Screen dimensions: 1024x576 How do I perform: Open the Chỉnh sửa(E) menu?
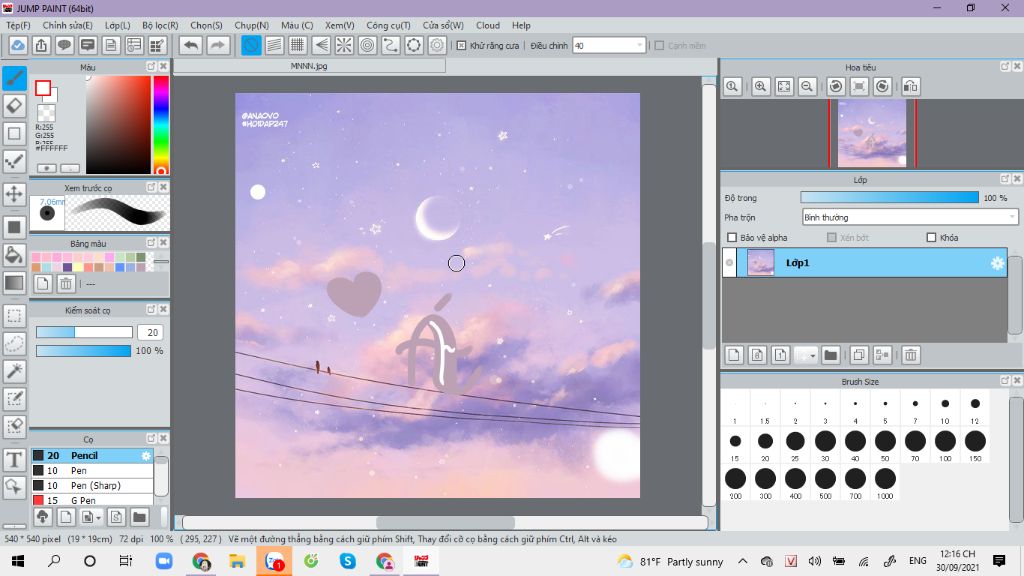(67, 25)
